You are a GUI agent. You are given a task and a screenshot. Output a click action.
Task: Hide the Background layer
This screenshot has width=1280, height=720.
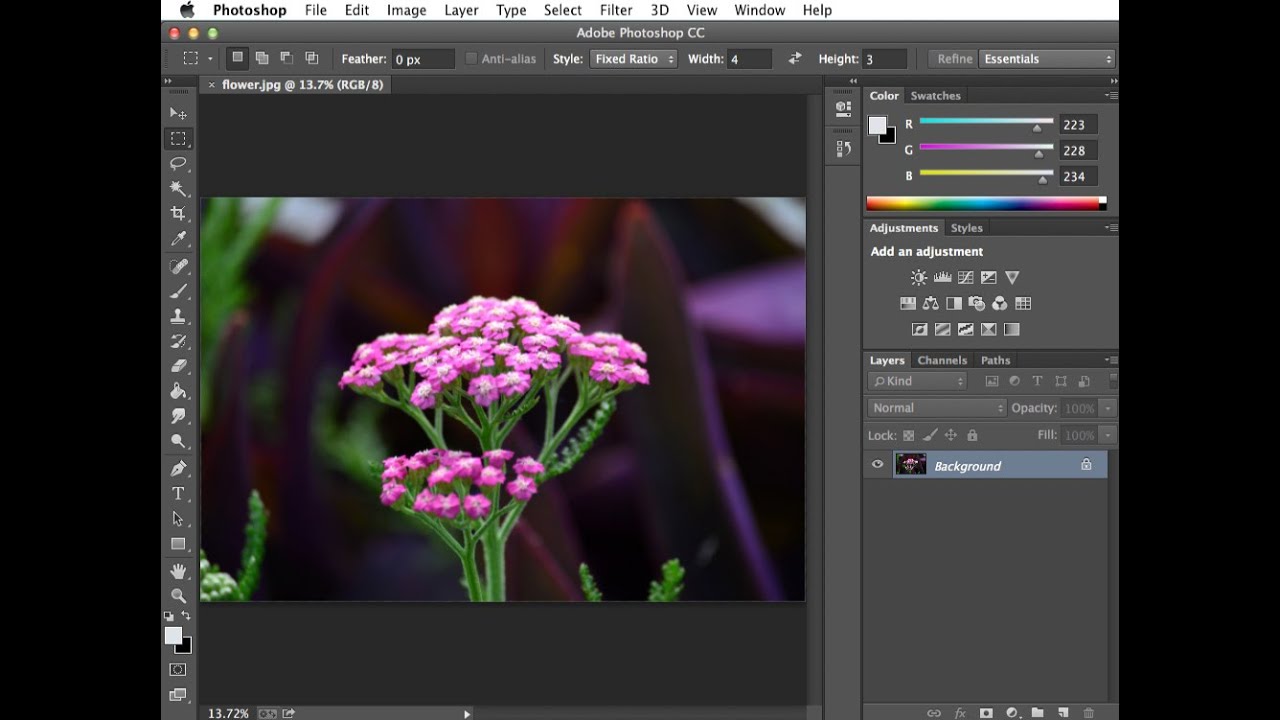(878, 465)
